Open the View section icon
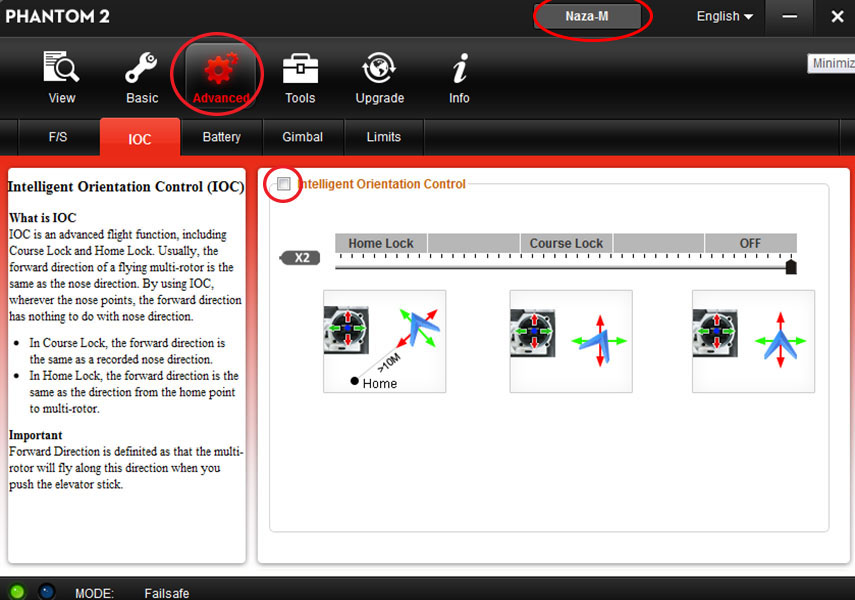 click(62, 77)
